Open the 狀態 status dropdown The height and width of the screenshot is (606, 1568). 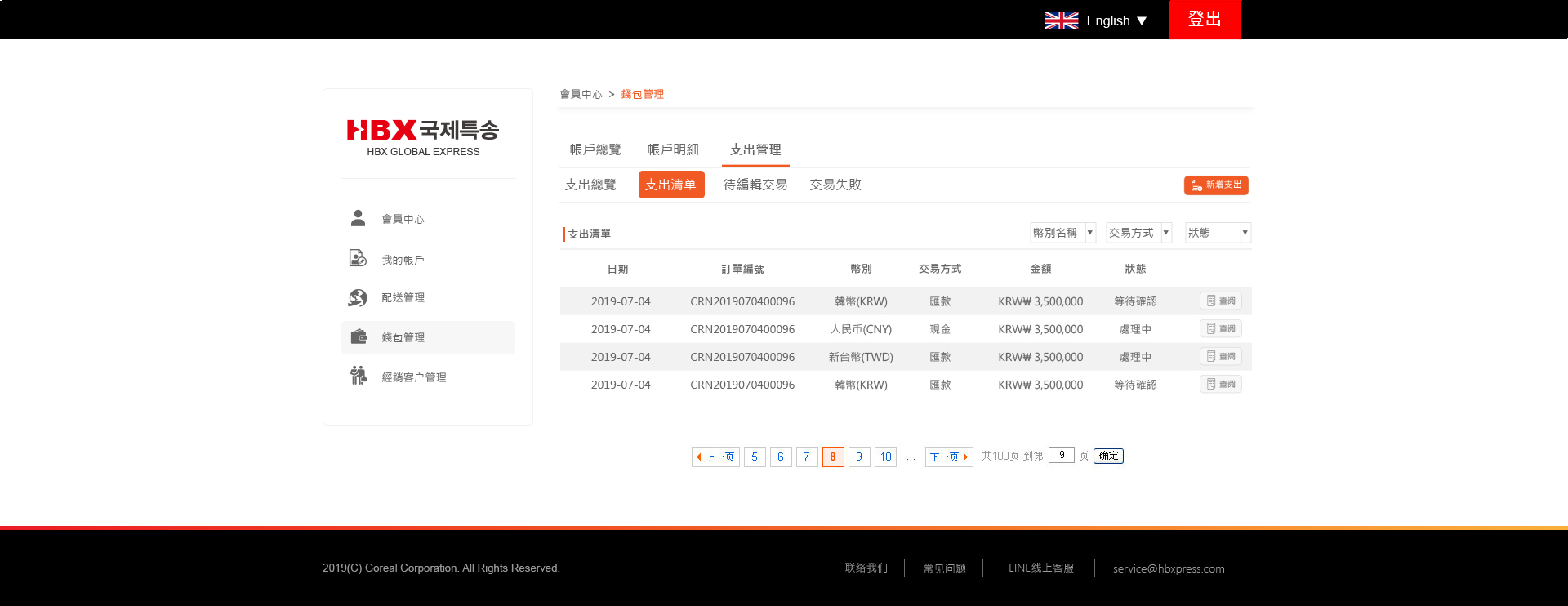1218,233
